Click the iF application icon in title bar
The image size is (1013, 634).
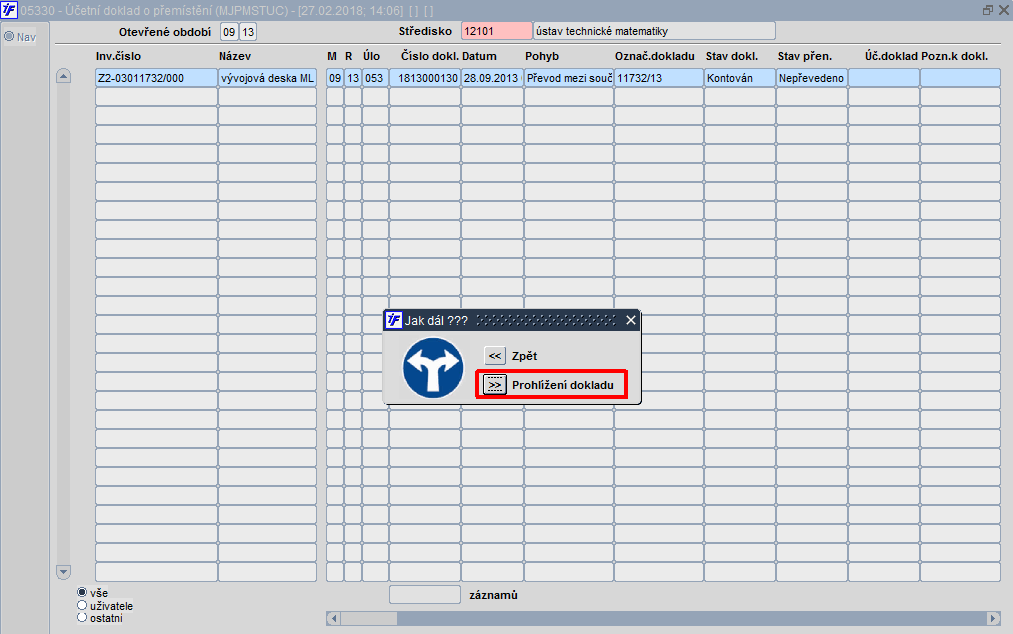(9, 10)
